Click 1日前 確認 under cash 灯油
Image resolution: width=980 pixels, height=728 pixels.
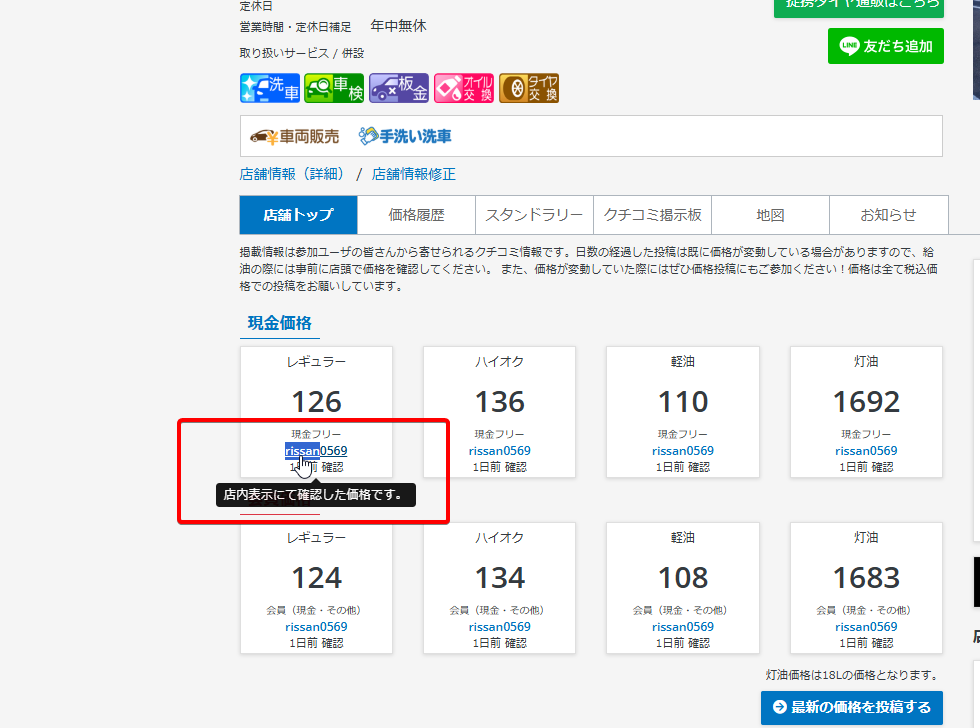(866, 467)
